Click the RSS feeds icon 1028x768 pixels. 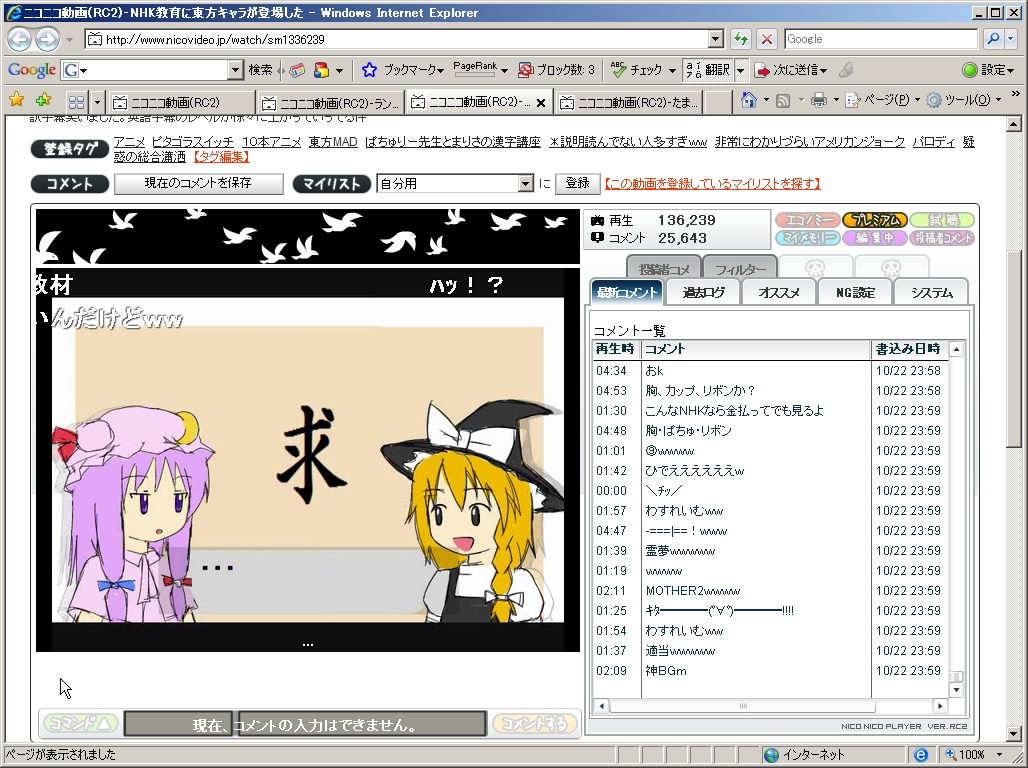pos(783,100)
